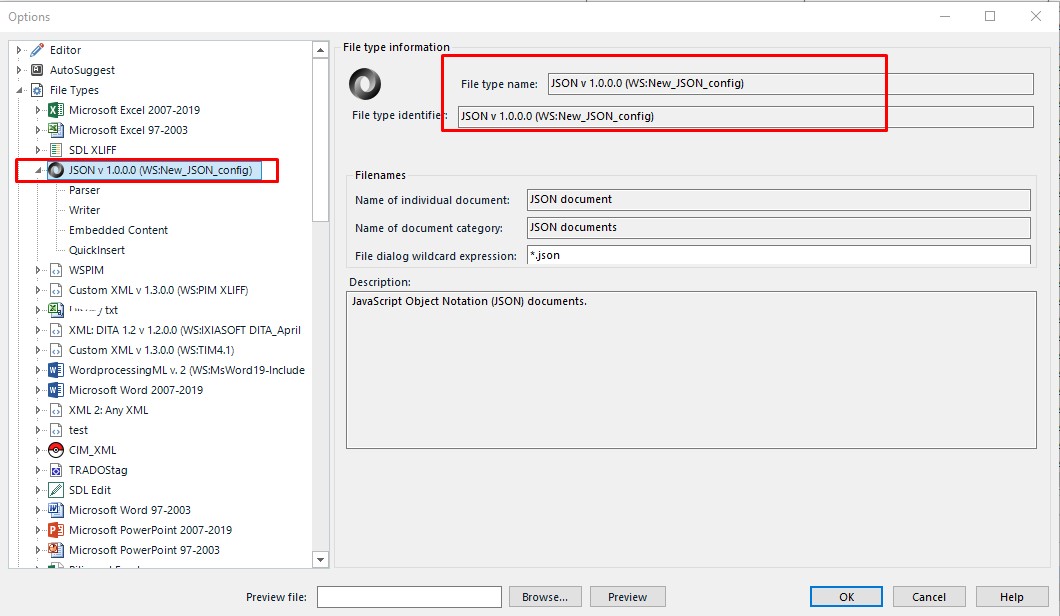
Task: Expand Microsoft Word 2007-2019 node
Action: point(38,390)
